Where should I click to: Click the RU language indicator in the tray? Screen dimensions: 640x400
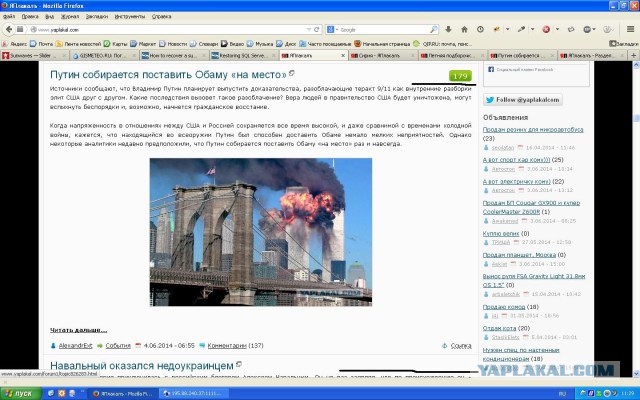tap(562, 394)
